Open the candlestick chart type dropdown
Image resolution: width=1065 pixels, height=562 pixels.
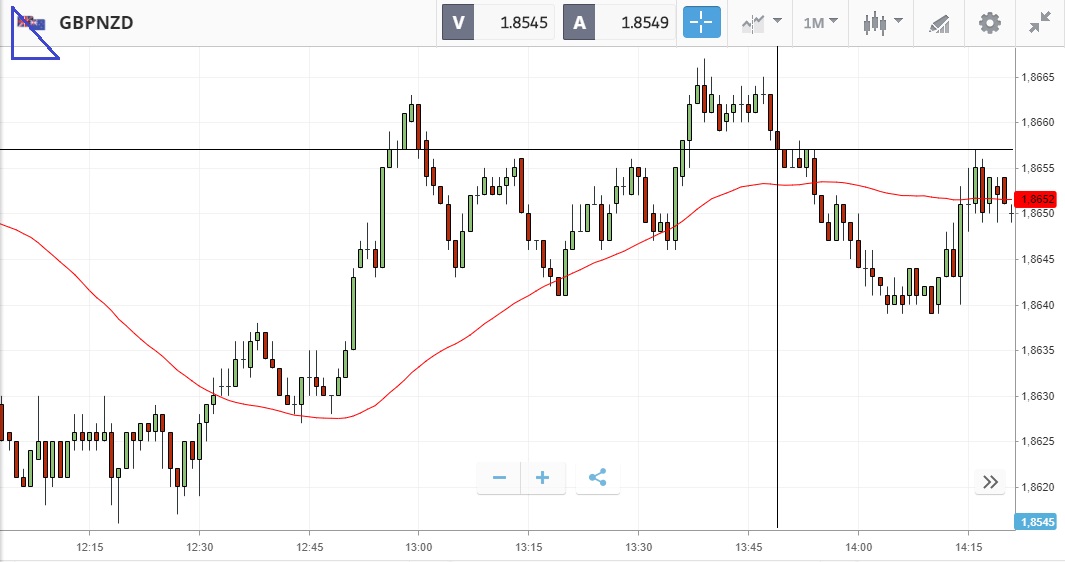point(883,22)
